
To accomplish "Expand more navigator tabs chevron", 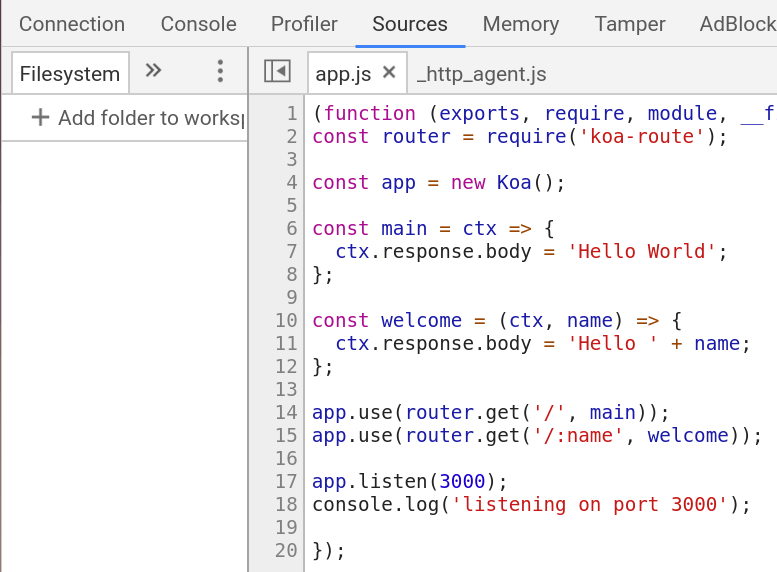I will 153,70.
